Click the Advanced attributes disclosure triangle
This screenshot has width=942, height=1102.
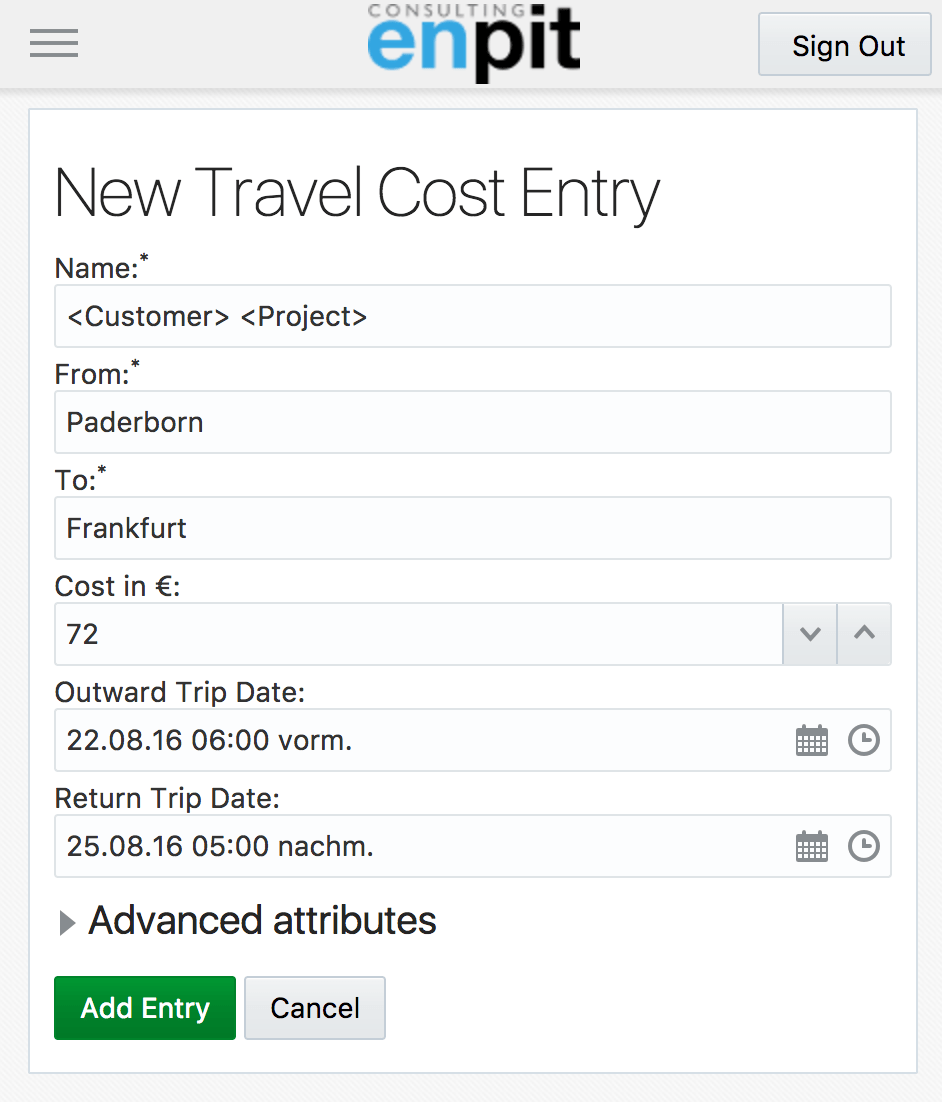coord(67,922)
